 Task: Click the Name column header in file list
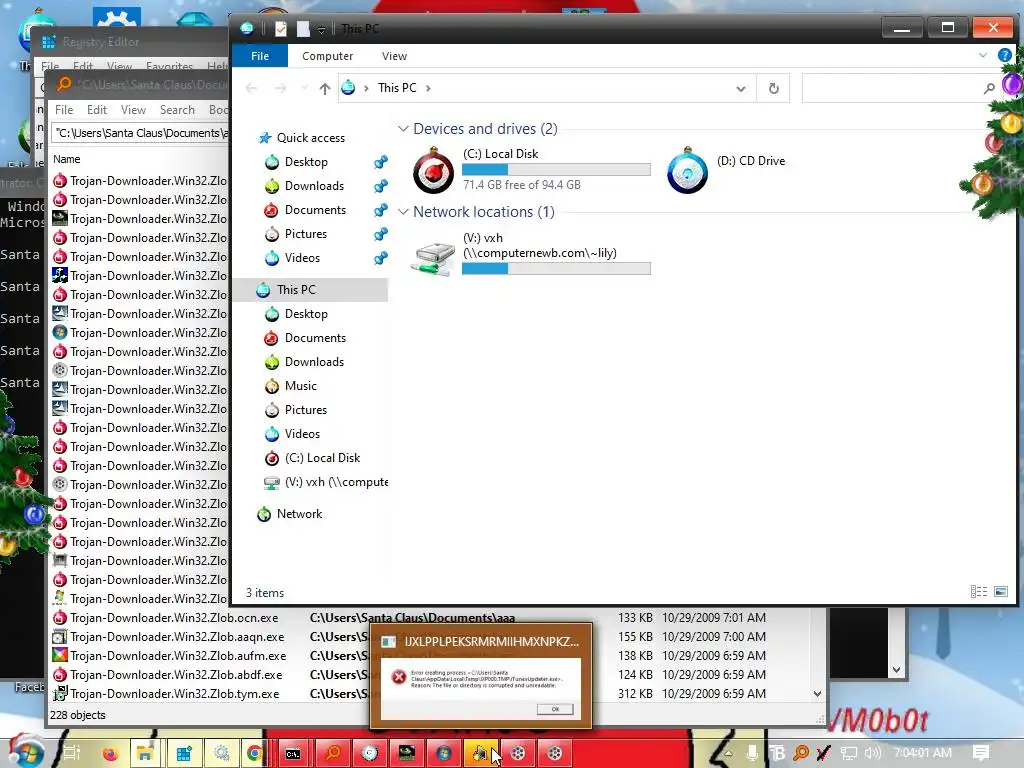coord(67,159)
